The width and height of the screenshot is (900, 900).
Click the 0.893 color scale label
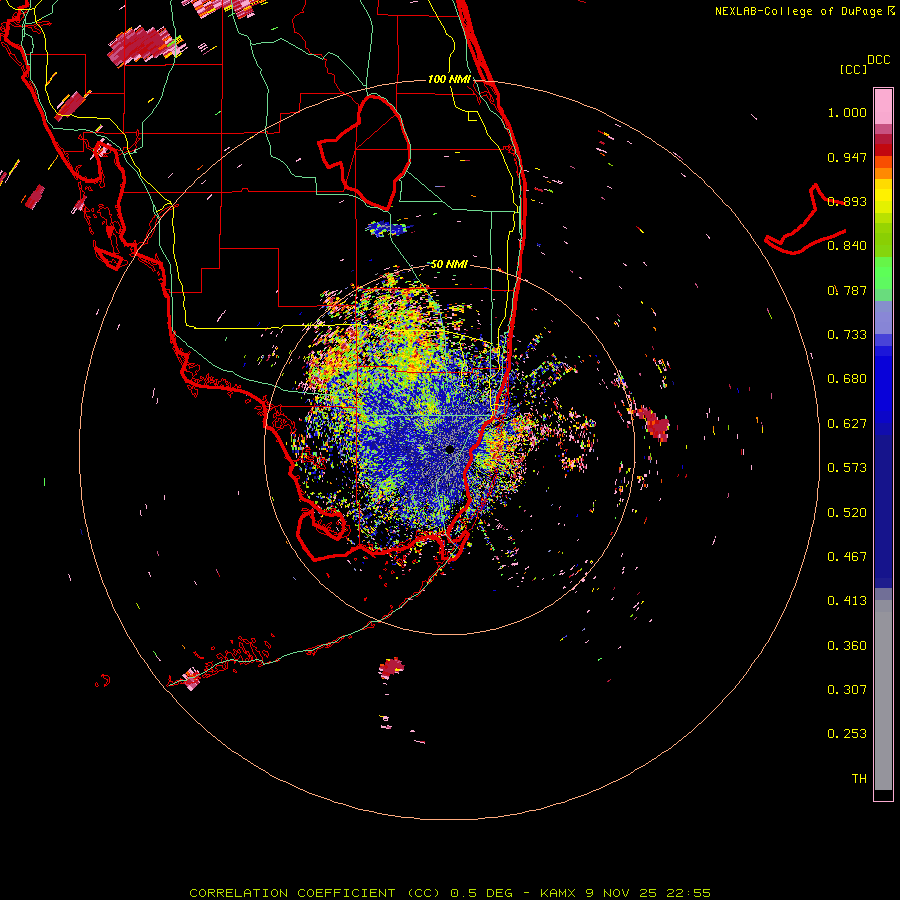847,201
